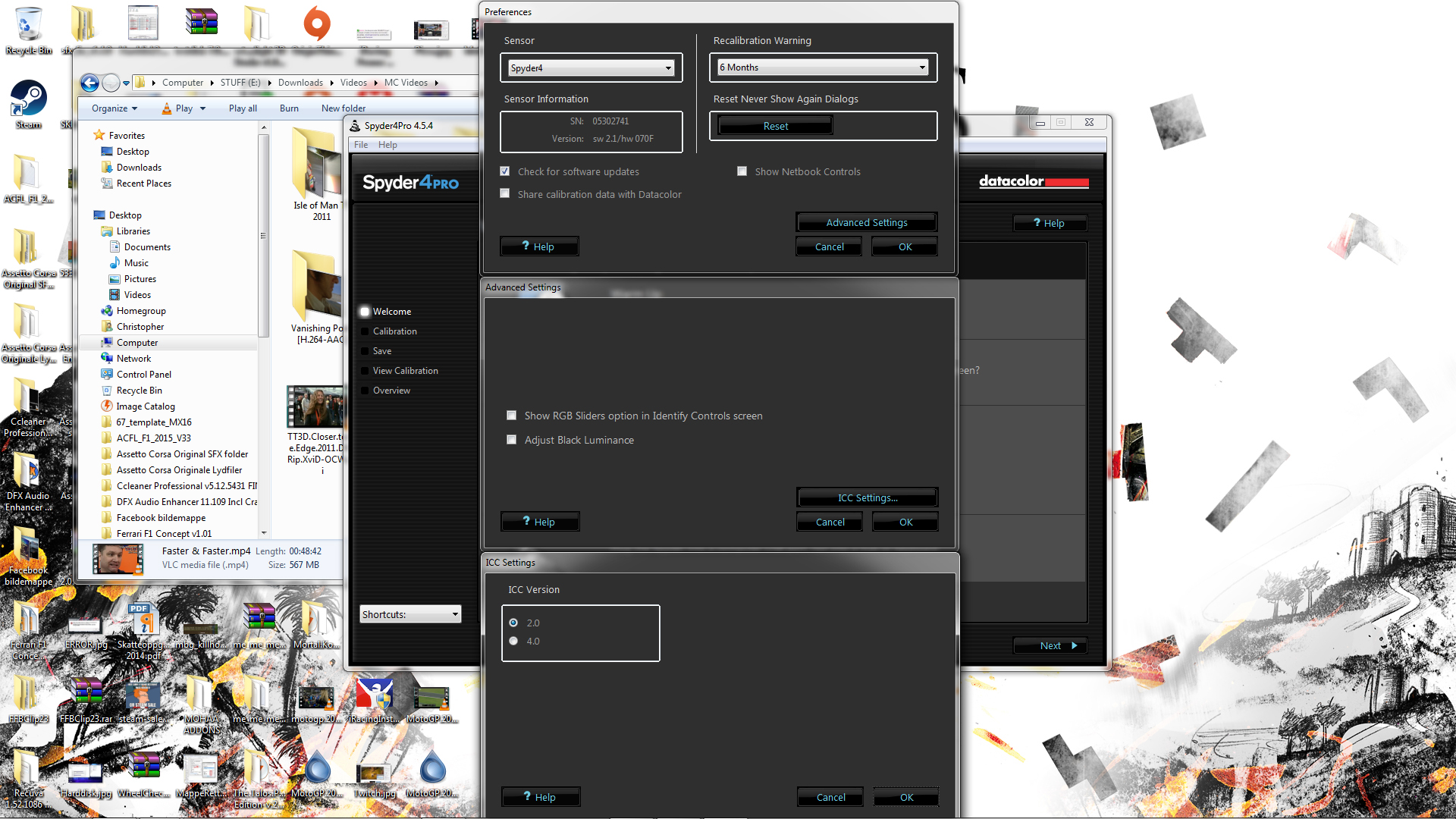Click Help in the Advanced Settings dialog

click(x=539, y=522)
